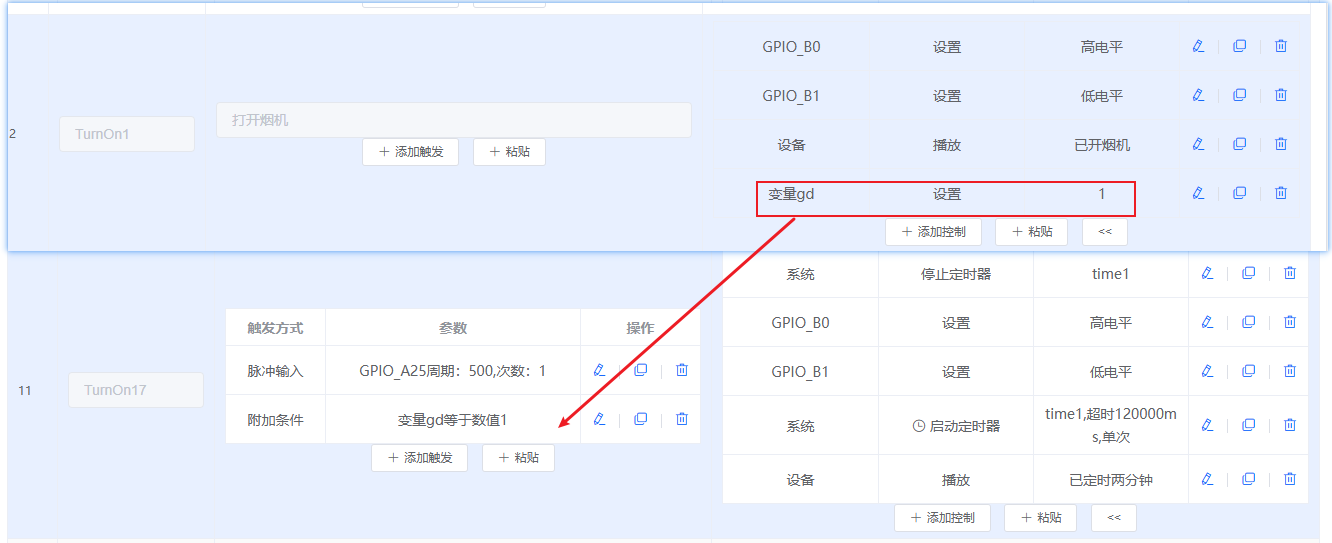Delete the GPIO_B0 高电平 control in TurnOn17
1332x543 pixels.
[1290, 322]
